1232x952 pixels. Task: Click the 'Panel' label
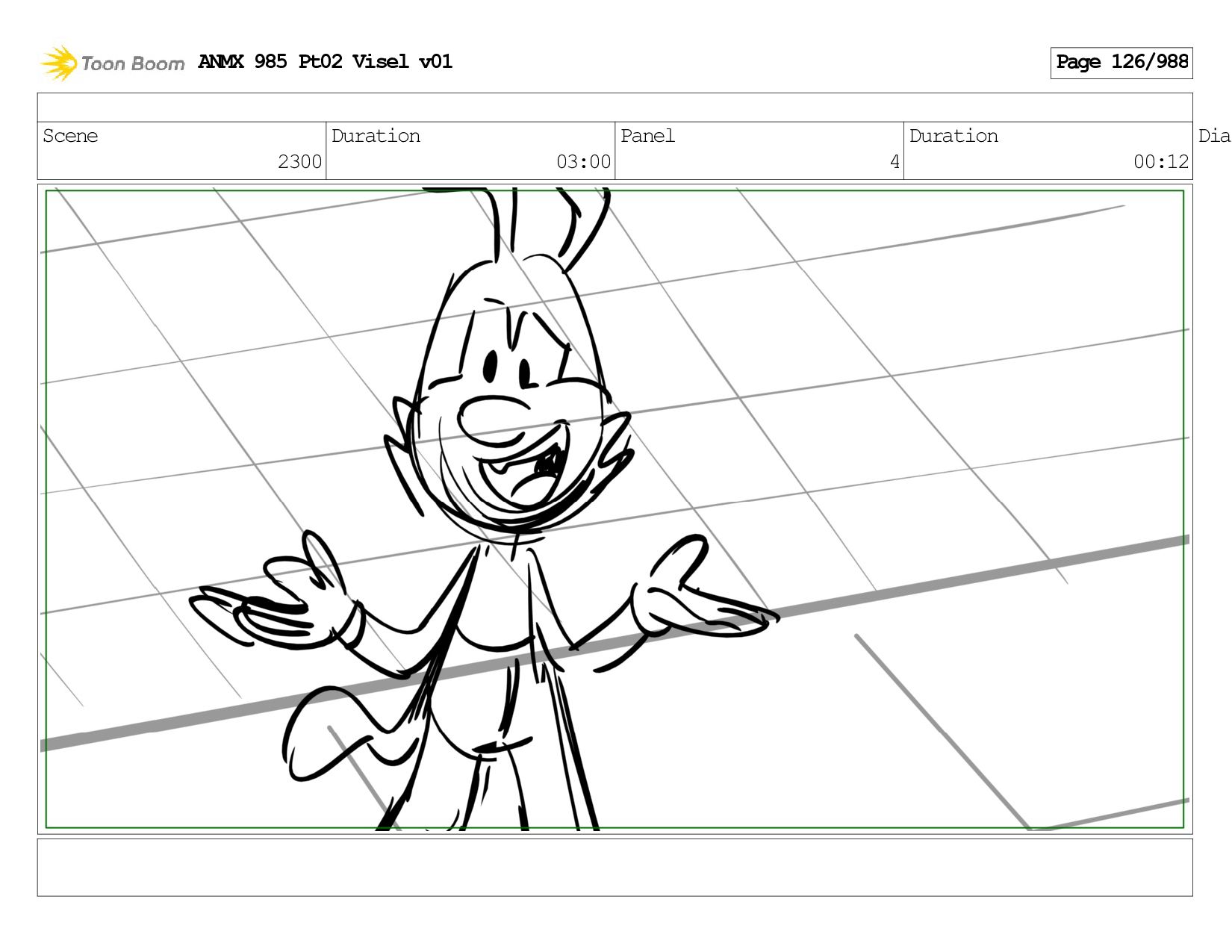click(x=647, y=136)
